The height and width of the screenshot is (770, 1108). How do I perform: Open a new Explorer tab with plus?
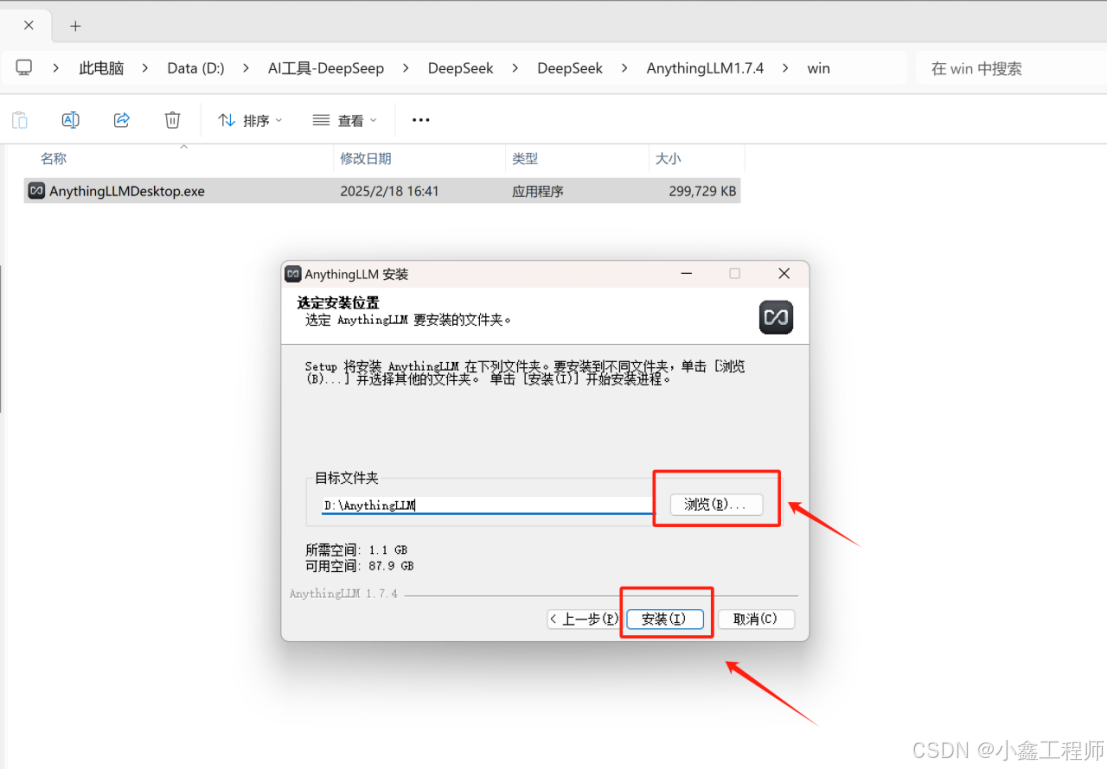76,26
